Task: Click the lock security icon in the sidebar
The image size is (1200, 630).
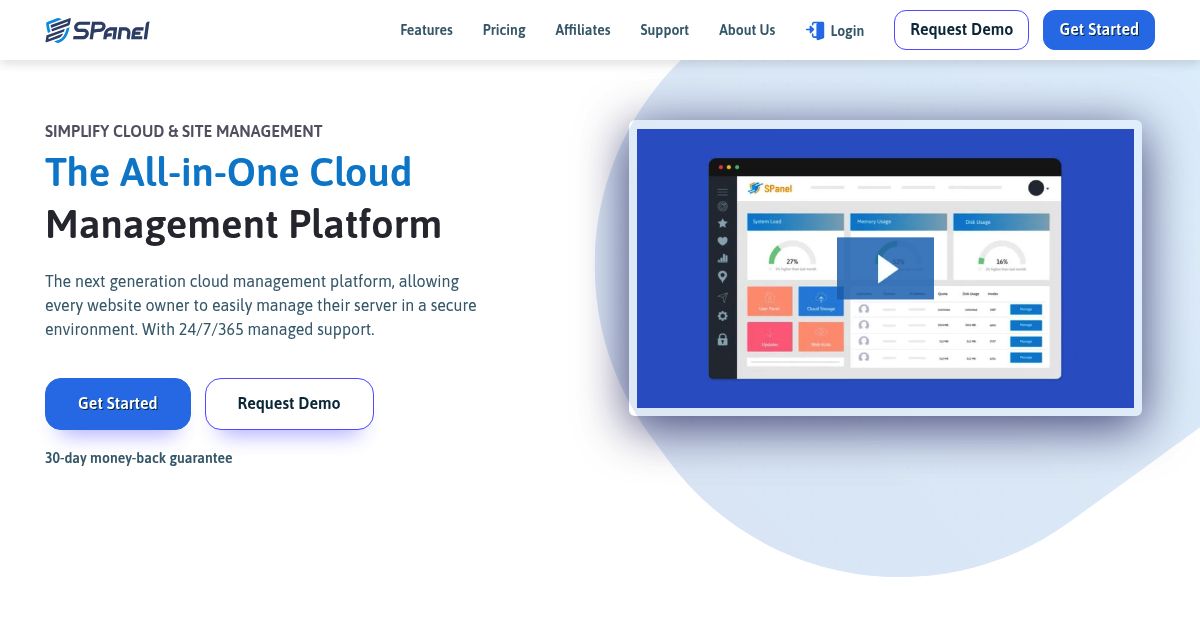Action: (x=722, y=340)
